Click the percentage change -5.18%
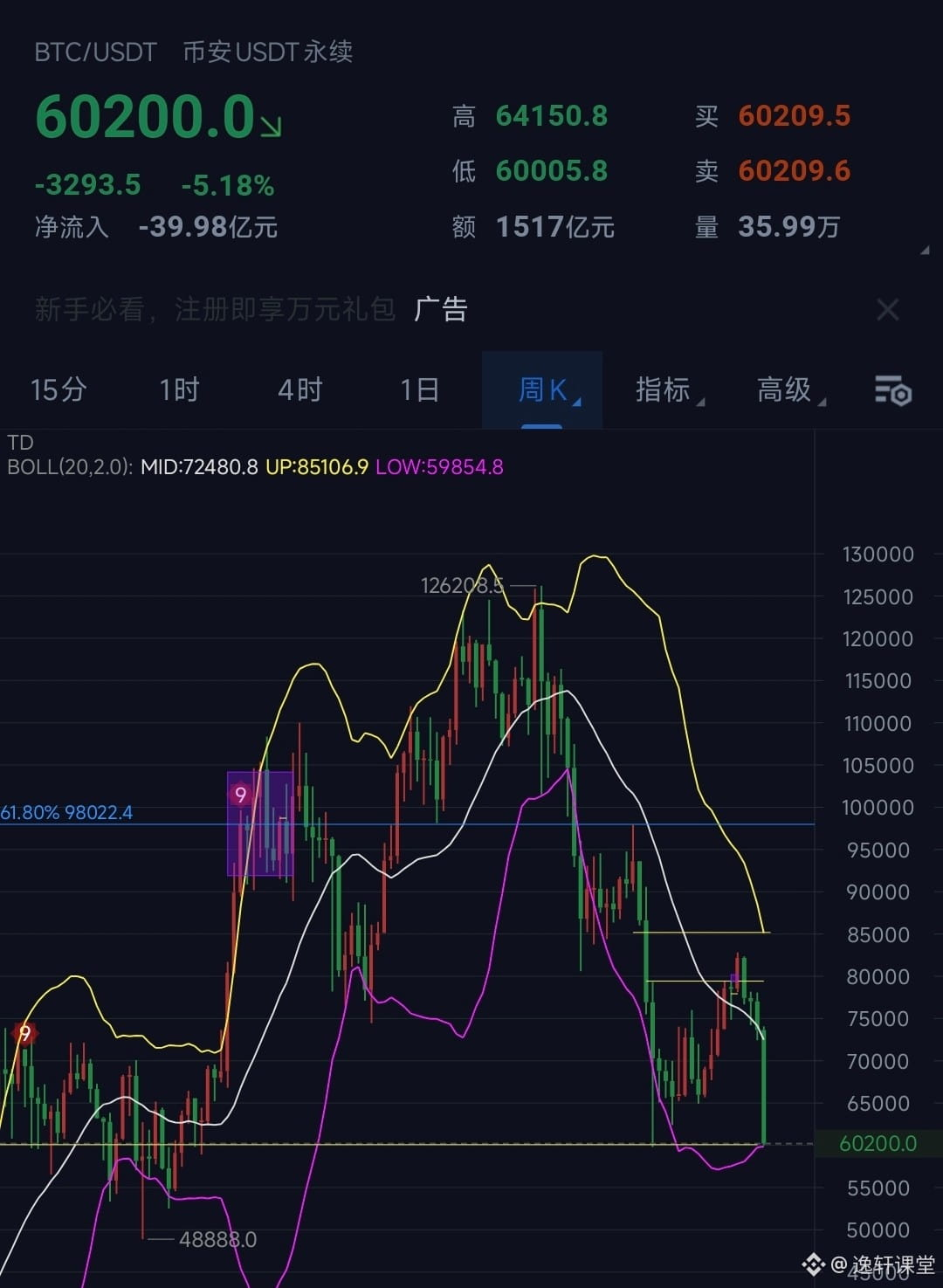Image resolution: width=943 pixels, height=1288 pixels. [228, 185]
